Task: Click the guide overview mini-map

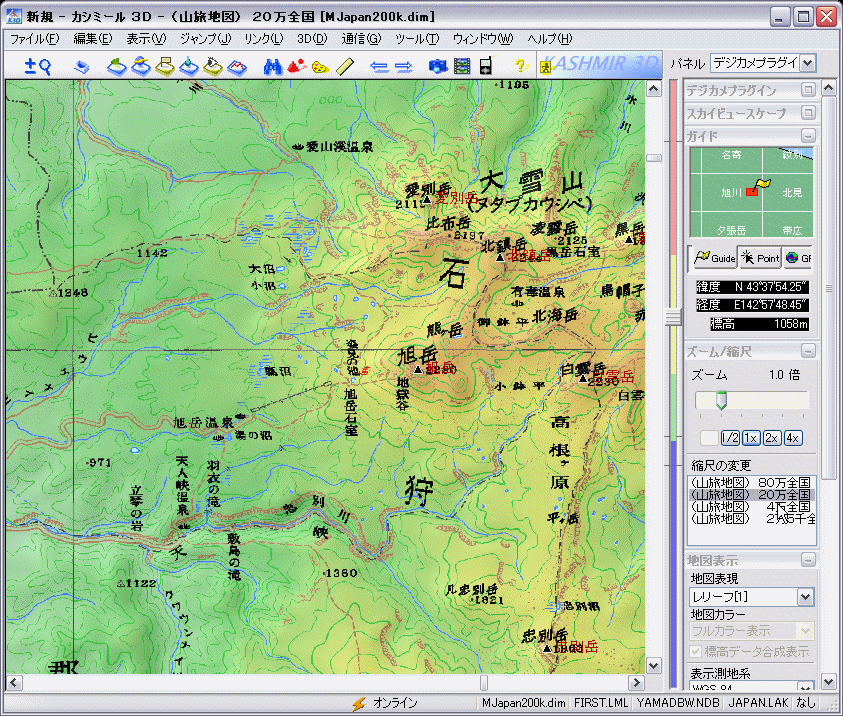Action: pyautogui.click(x=751, y=192)
